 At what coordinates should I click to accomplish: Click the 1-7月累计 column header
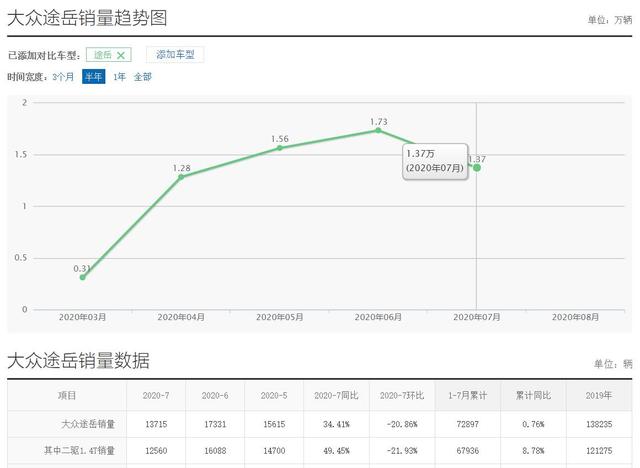click(x=468, y=396)
